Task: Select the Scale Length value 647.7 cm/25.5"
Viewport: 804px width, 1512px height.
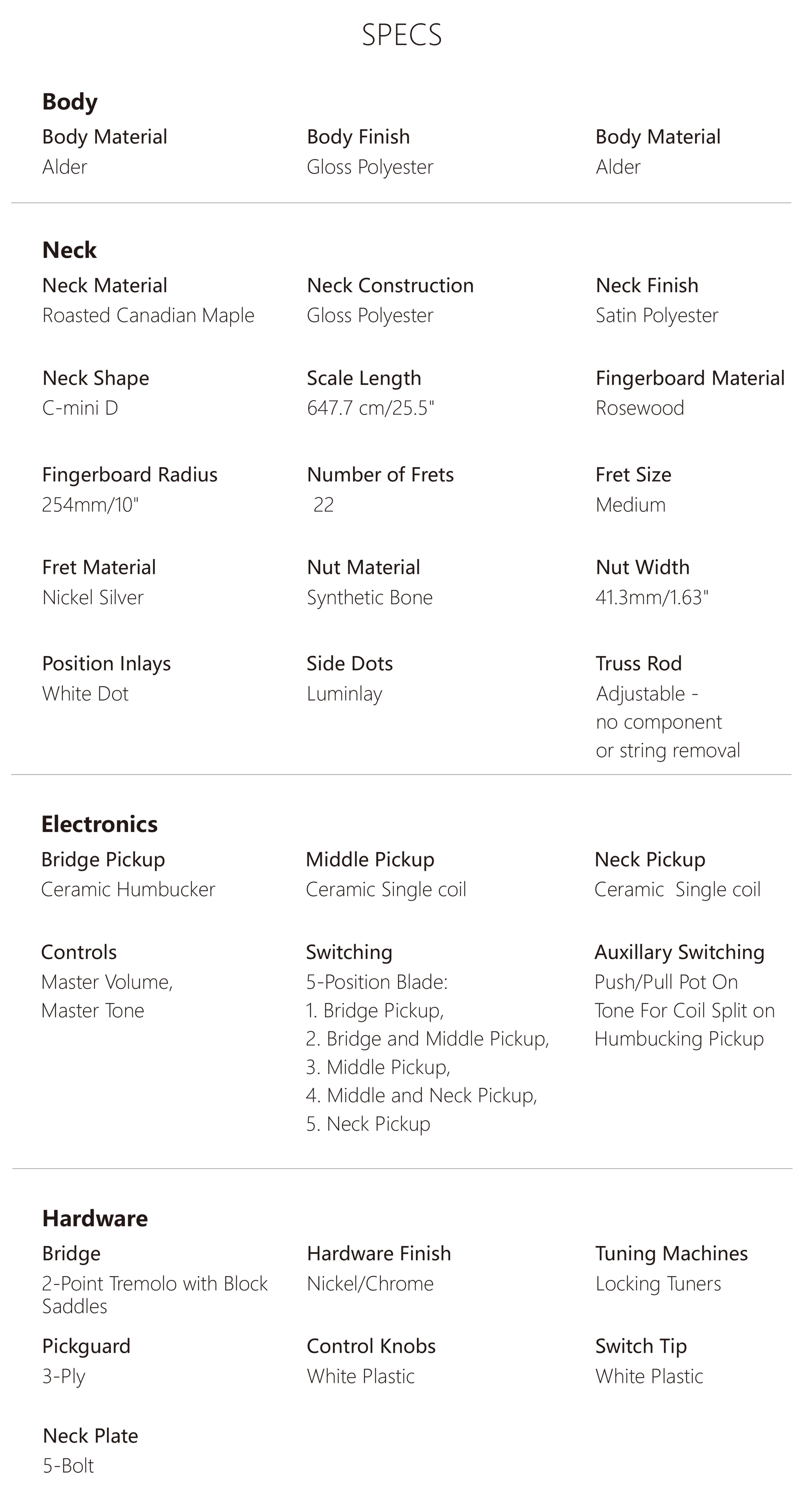Action: (370, 408)
